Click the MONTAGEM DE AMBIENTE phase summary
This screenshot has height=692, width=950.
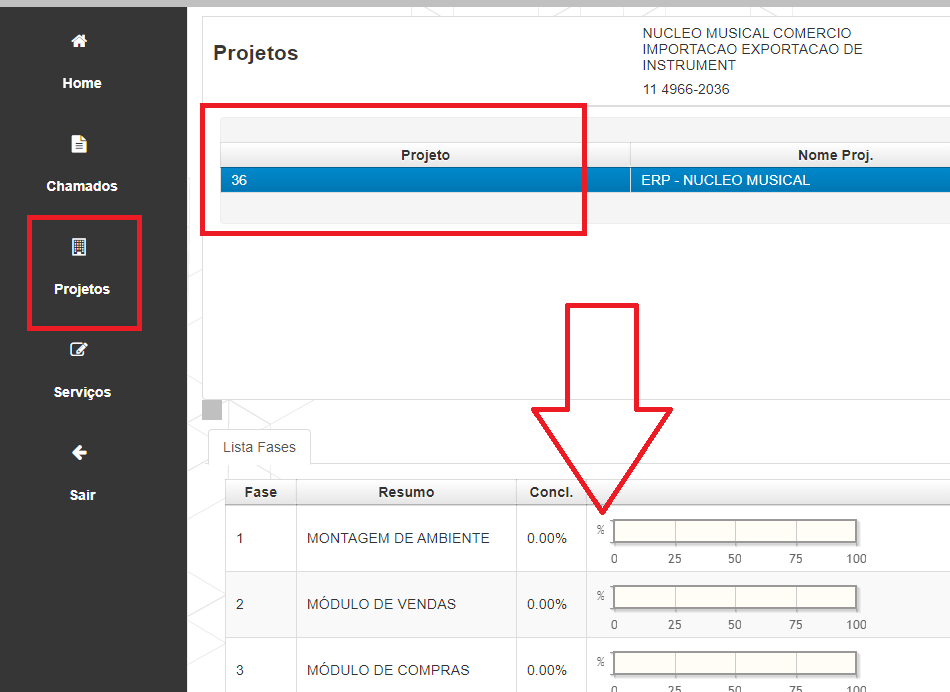click(398, 538)
